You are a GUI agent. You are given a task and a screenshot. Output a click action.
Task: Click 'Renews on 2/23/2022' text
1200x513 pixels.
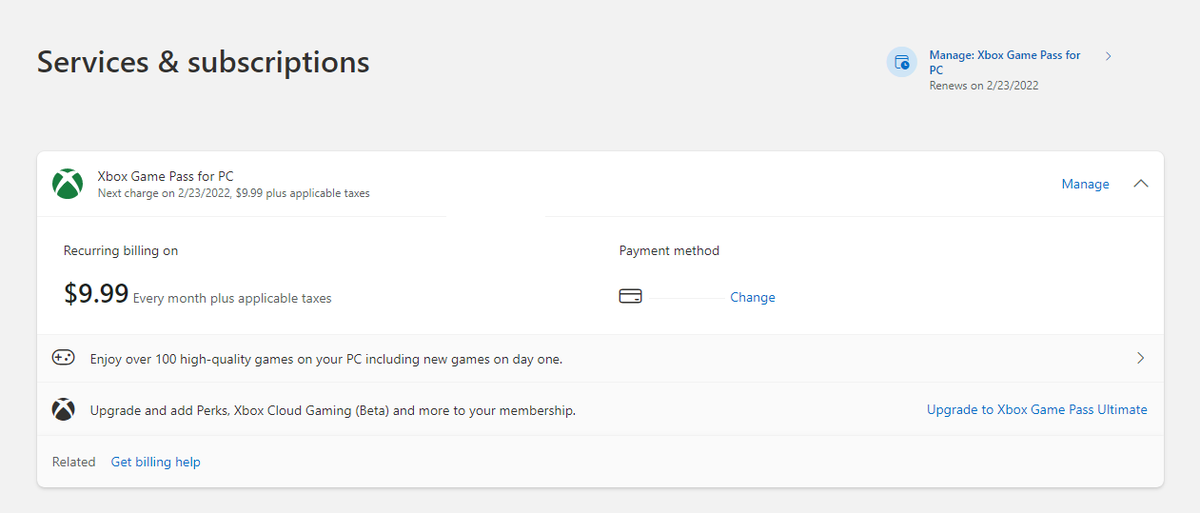pyautogui.click(x=984, y=86)
